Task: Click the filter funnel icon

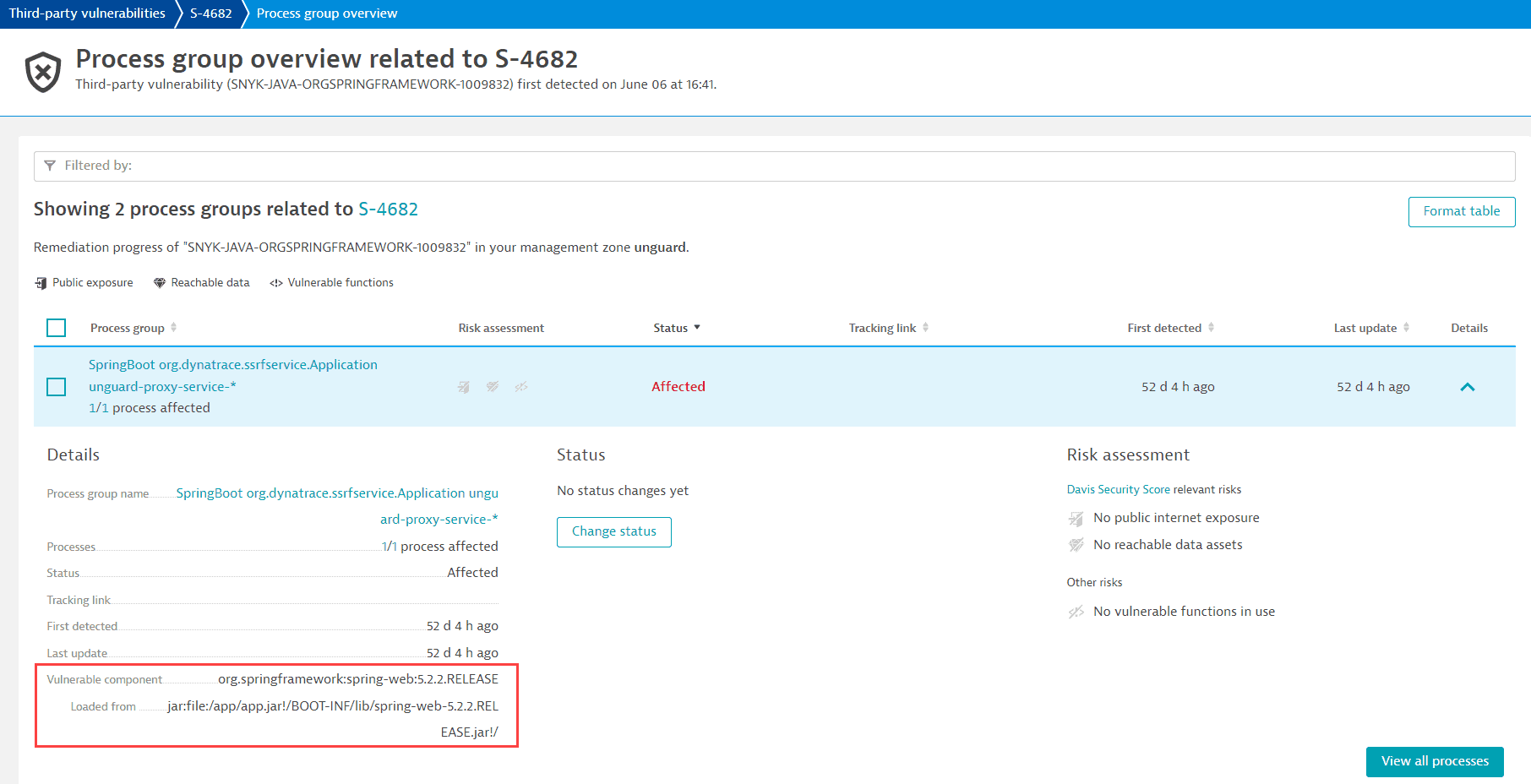Action: coord(50,166)
